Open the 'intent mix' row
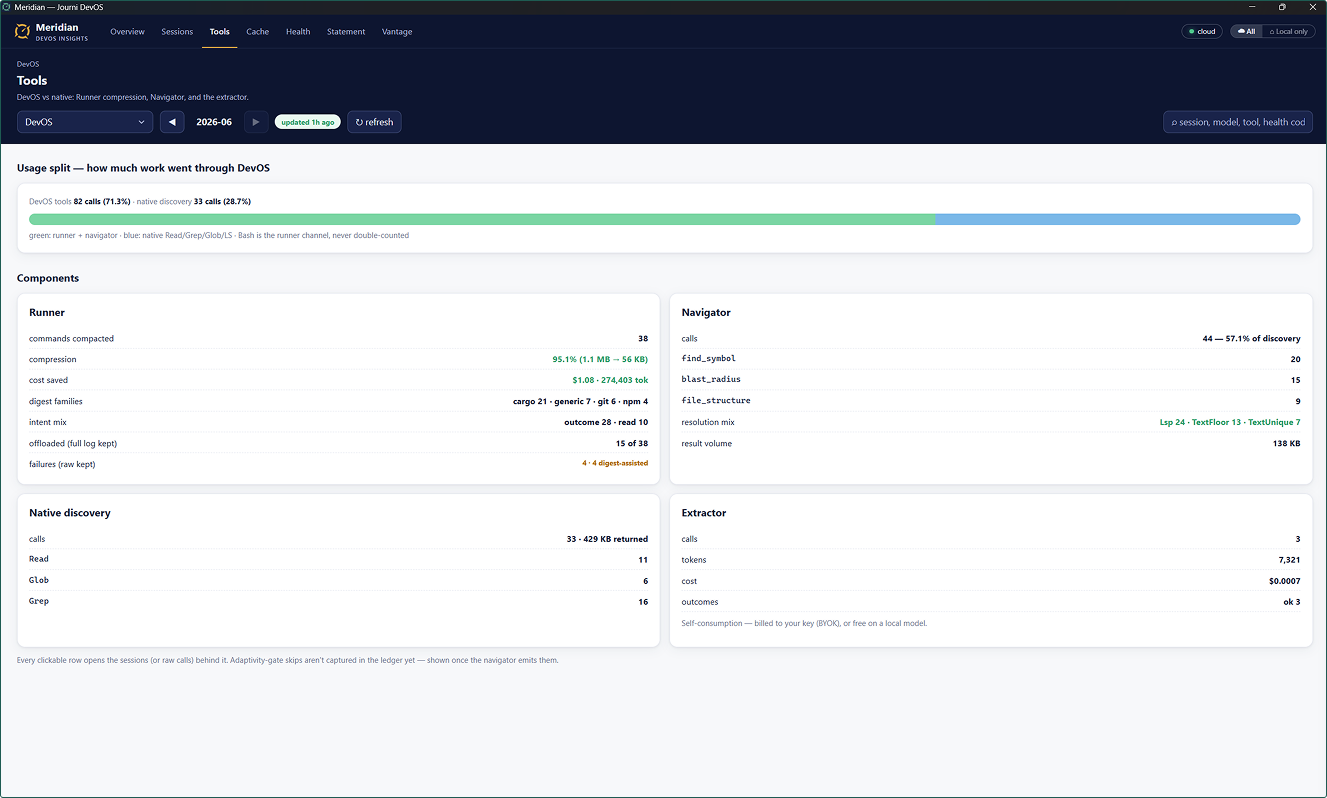 pyautogui.click(x=338, y=422)
